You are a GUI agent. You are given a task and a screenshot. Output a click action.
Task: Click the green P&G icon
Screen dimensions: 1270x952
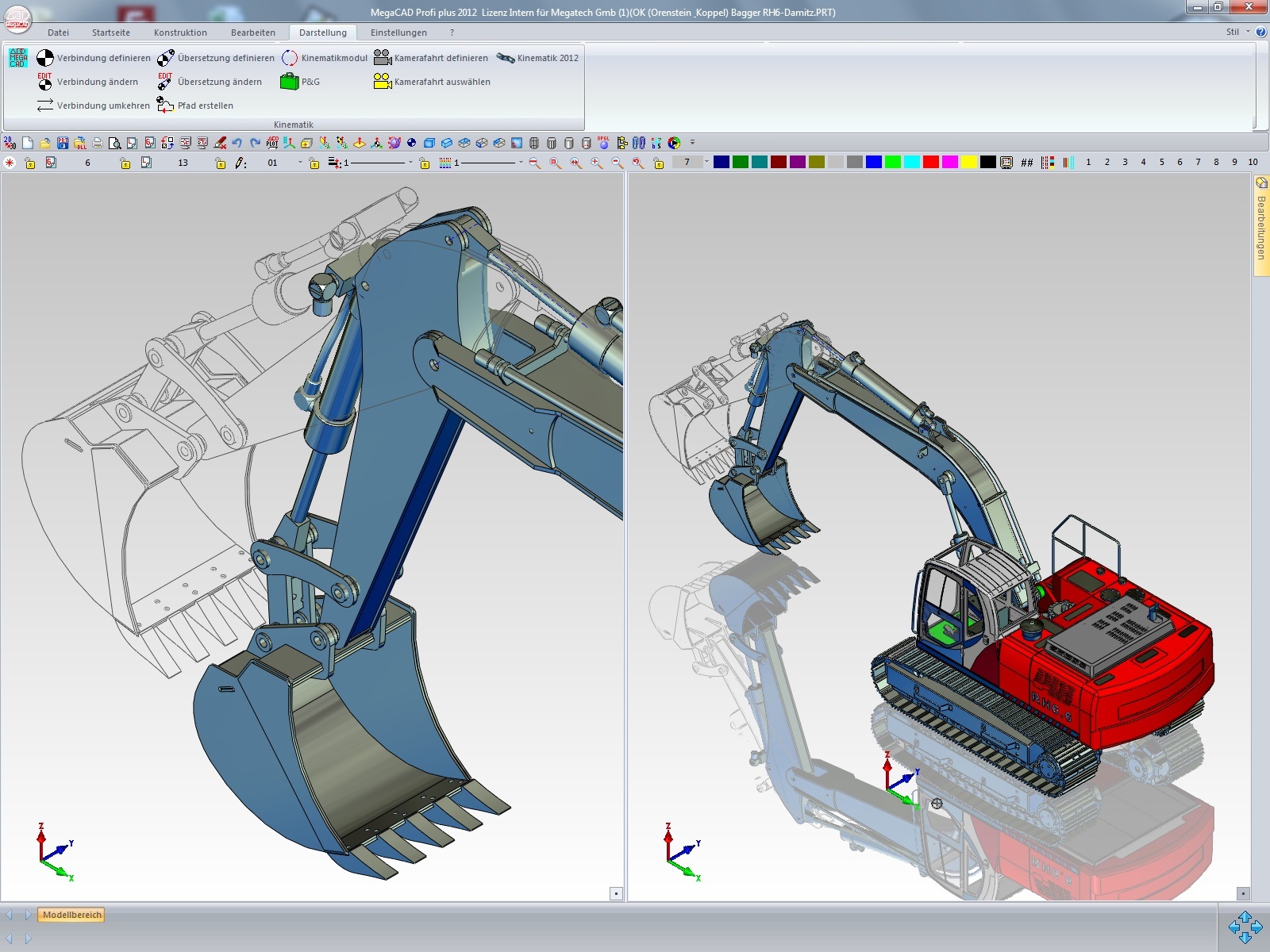[x=289, y=82]
